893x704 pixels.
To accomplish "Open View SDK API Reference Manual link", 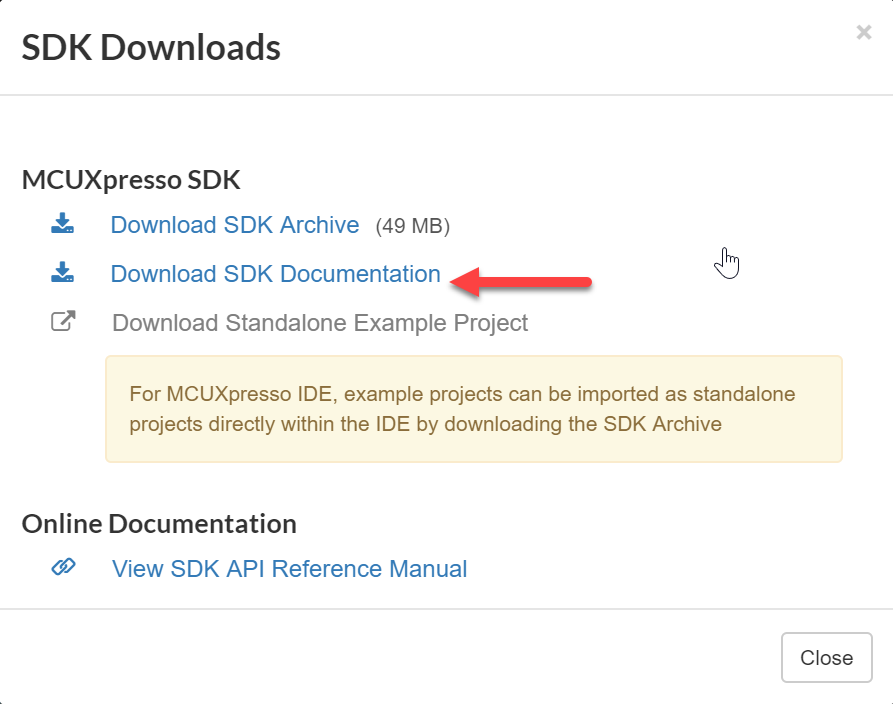I will tap(289, 569).
